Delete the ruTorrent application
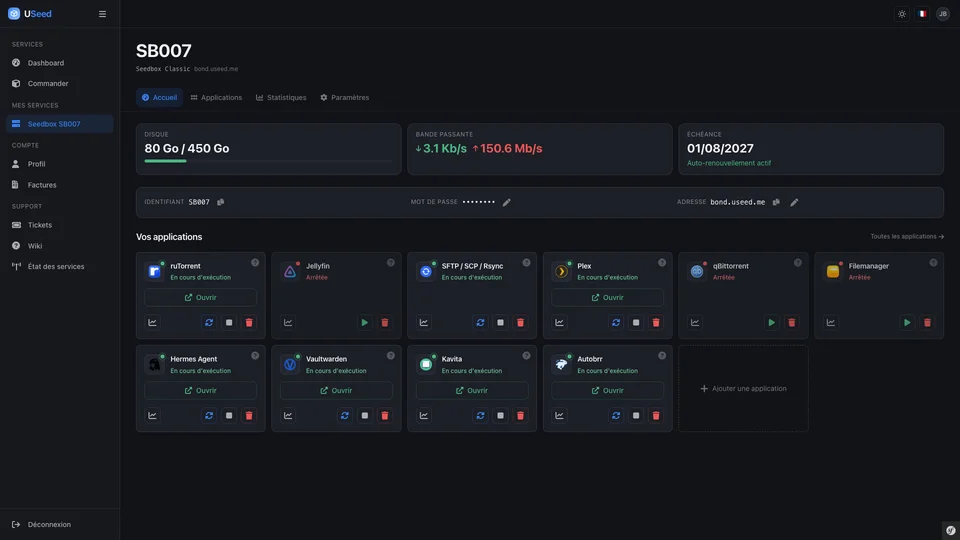 [249, 323]
